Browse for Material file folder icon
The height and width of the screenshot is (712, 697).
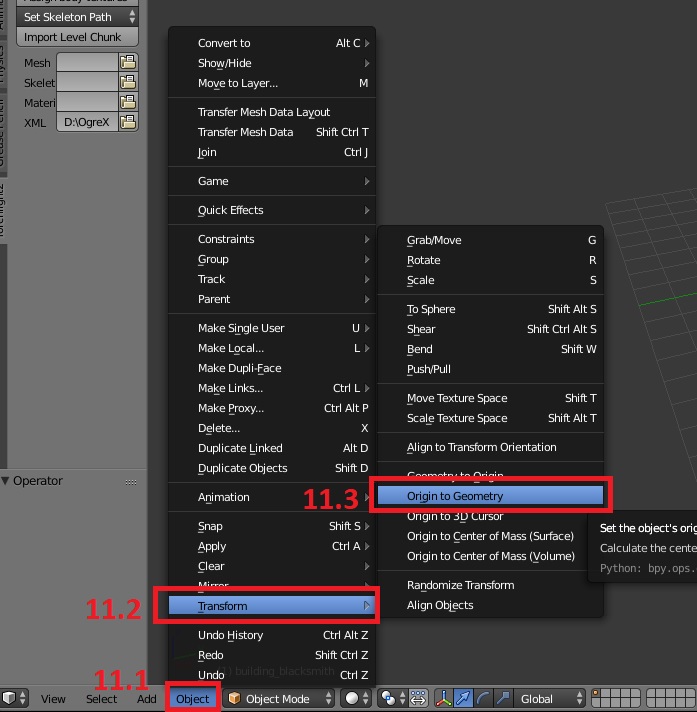click(129, 102)
